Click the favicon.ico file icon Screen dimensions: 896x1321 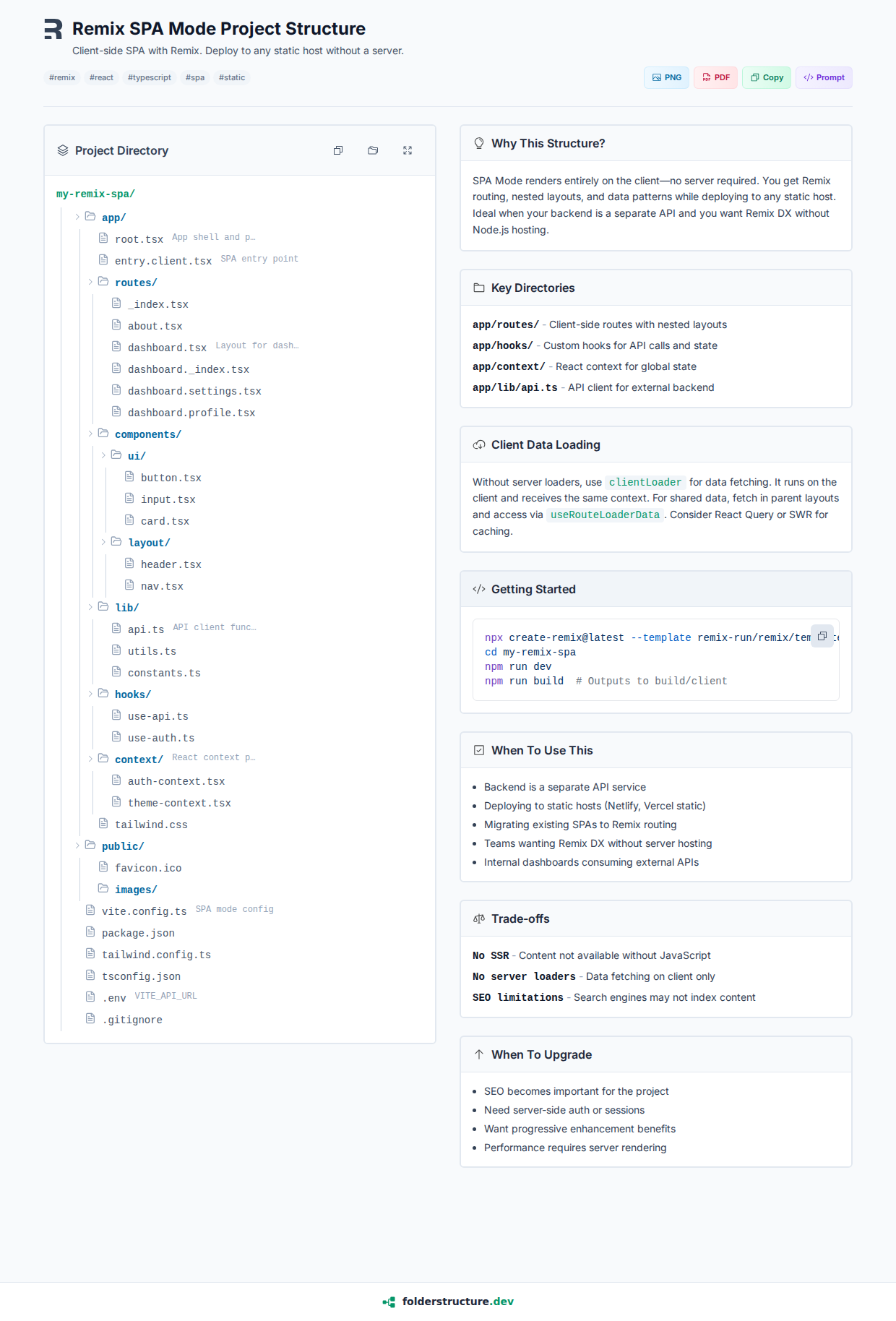(103, 867)
